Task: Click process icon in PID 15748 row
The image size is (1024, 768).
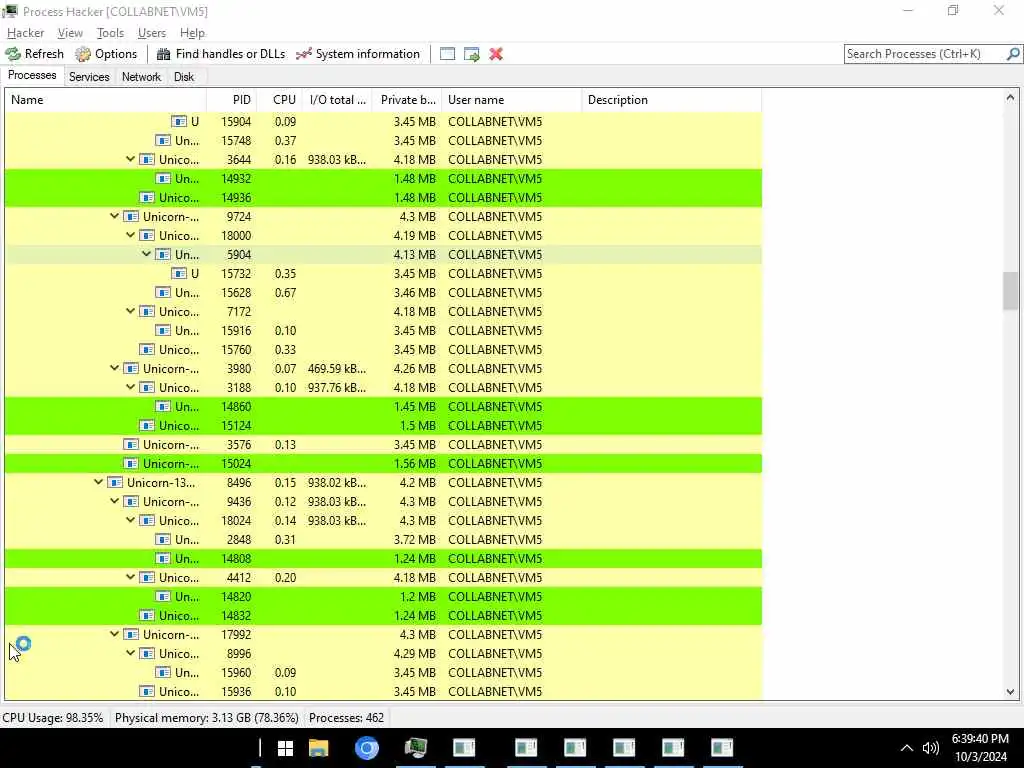Action: [x=163, y=140]
